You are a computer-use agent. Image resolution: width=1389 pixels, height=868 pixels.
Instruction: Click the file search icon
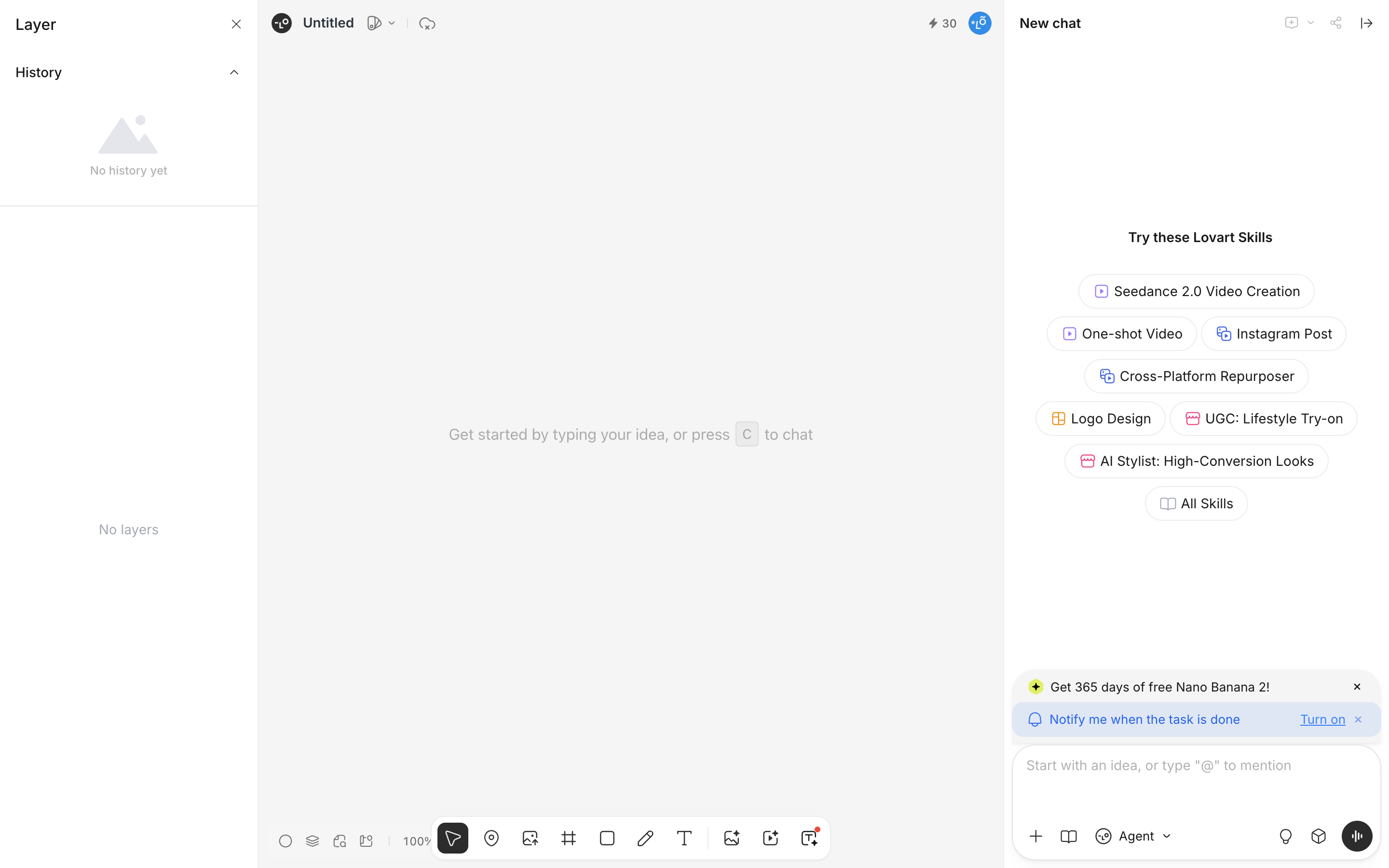(339, 841)
